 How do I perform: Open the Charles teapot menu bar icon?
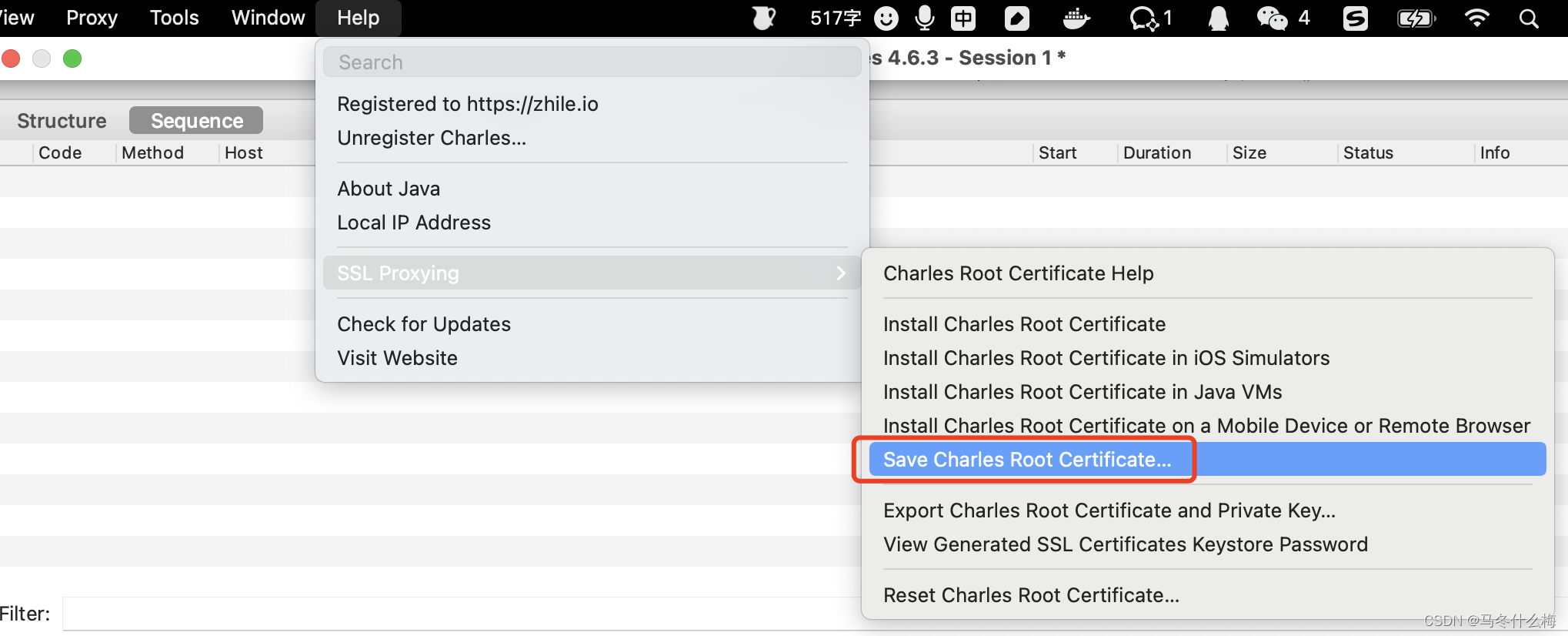[x=763, y=18]
